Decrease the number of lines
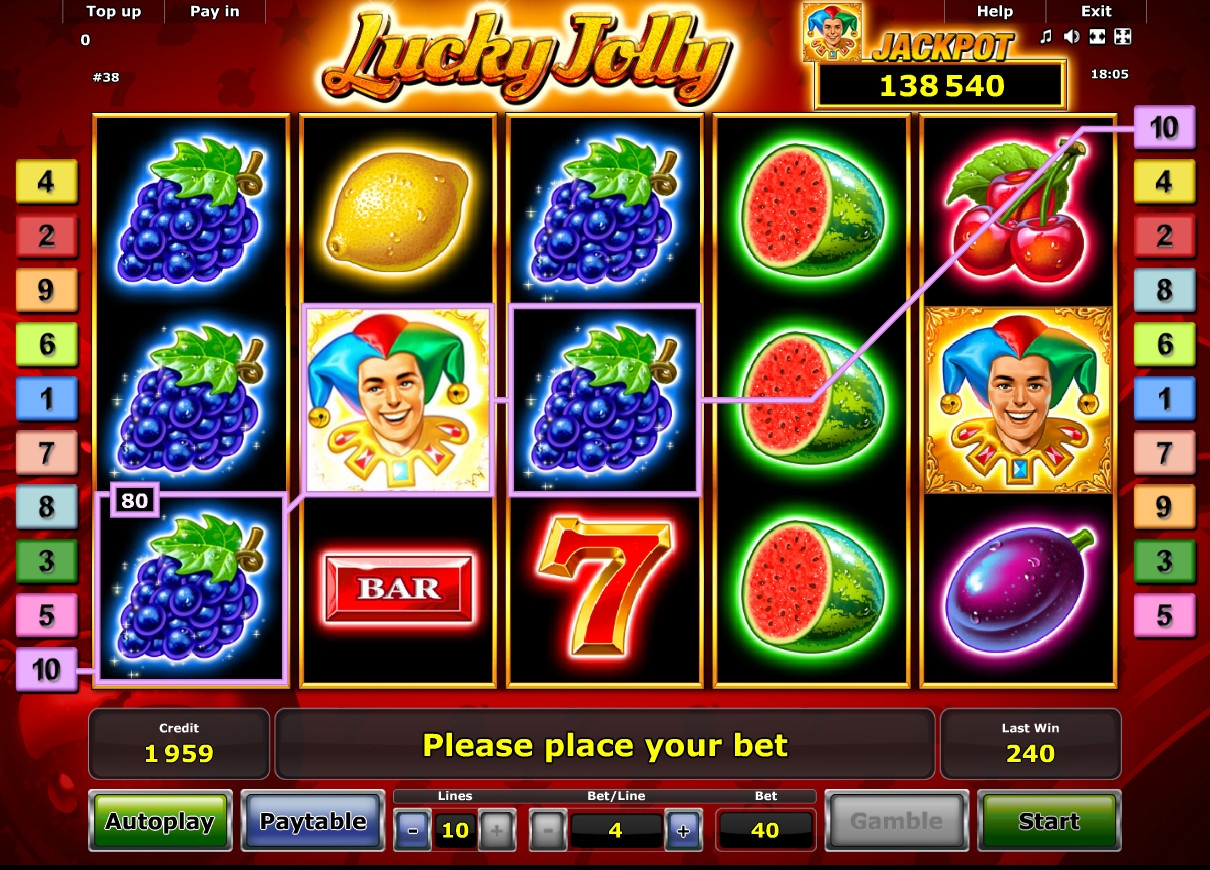The image size is (1210, 870). coord(413,831)
